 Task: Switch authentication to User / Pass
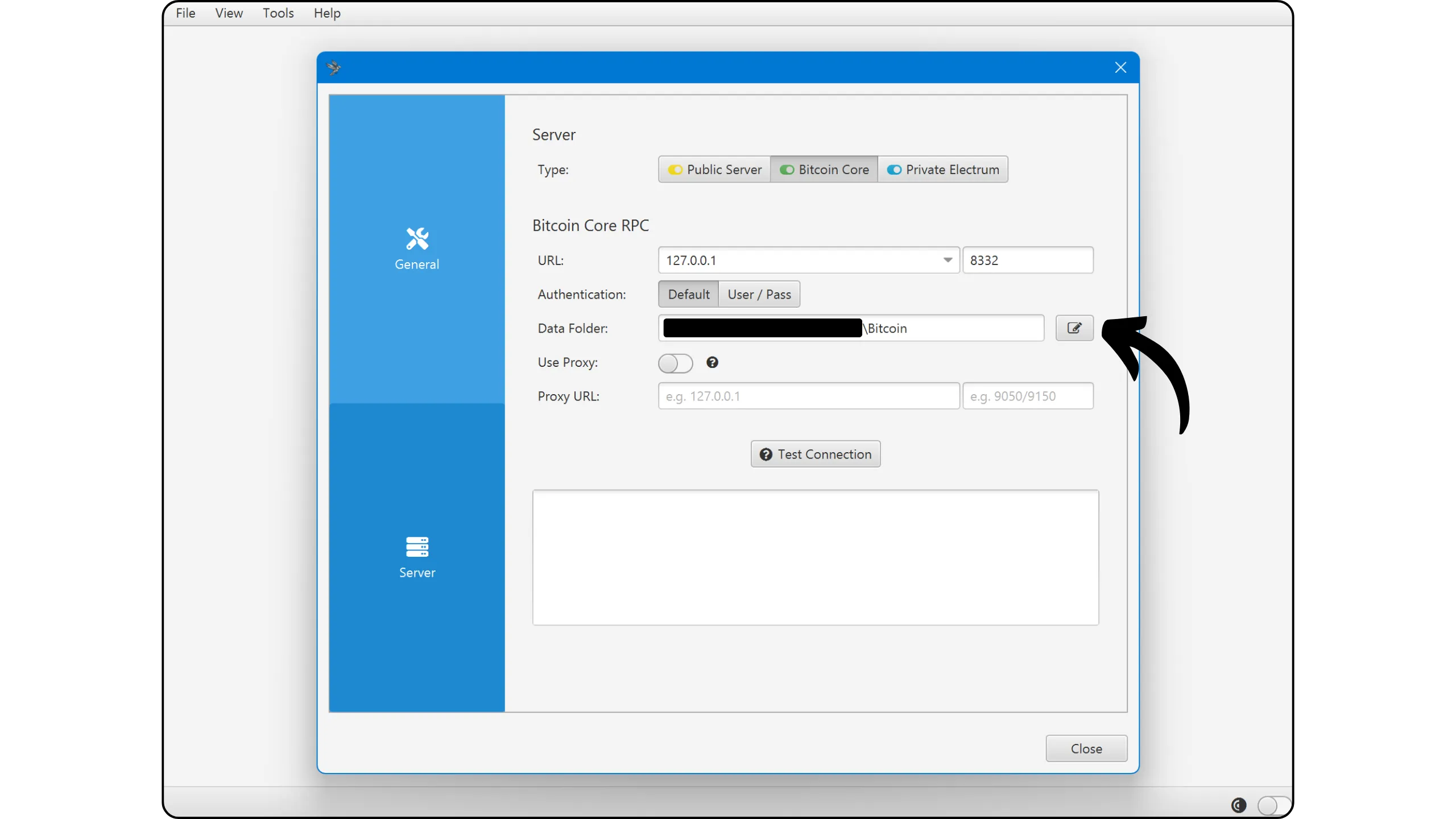[759, 294]
